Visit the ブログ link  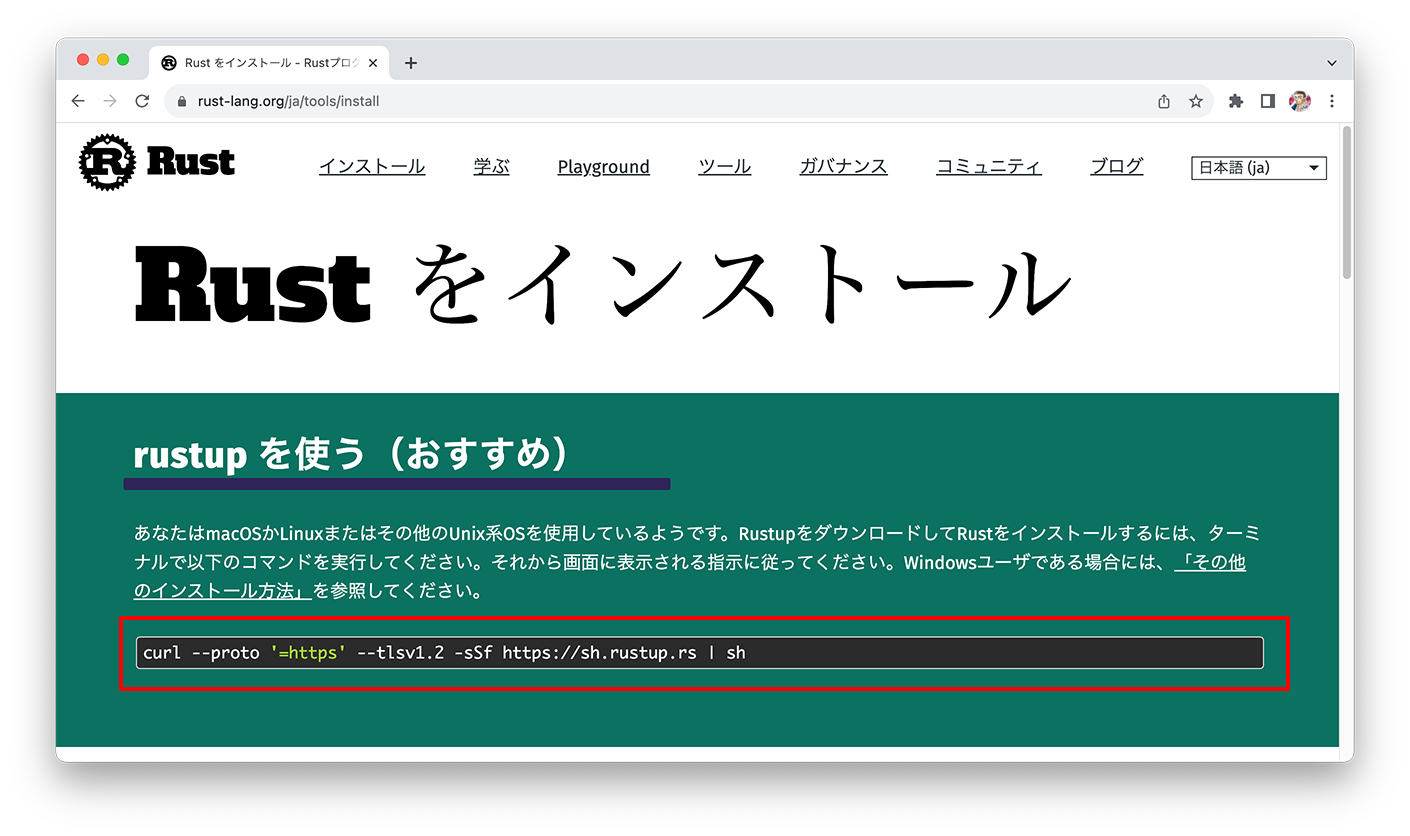[x=1116, y=167]
